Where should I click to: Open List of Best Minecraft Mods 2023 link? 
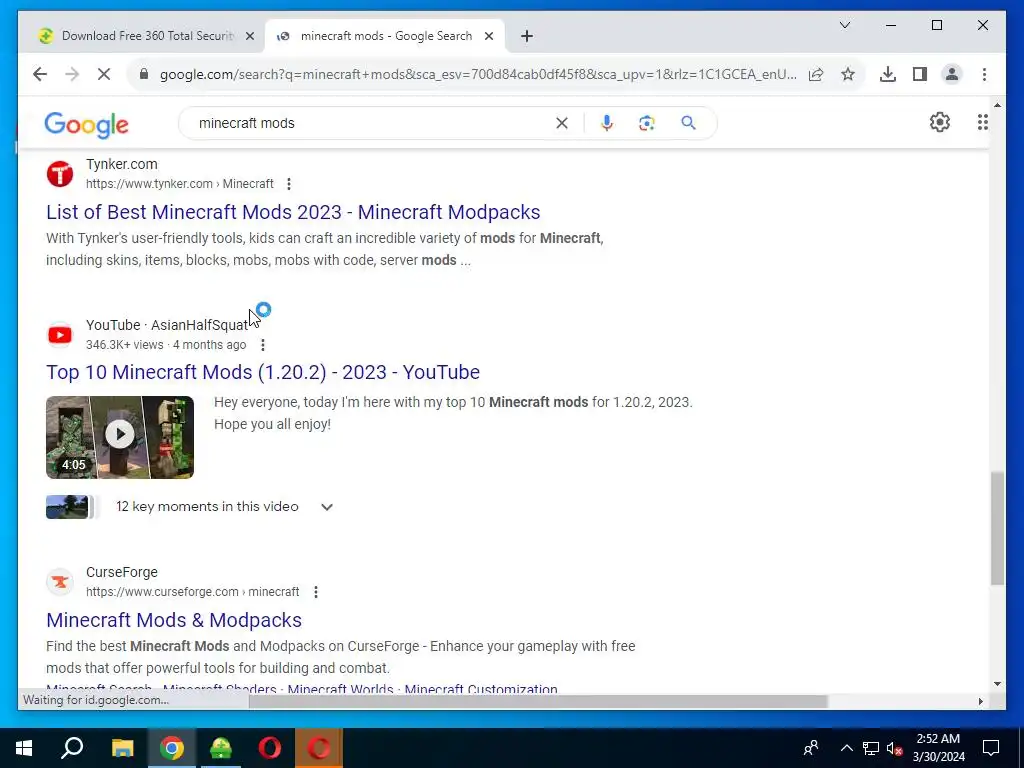pyautogui.click(x=293, y=212)
